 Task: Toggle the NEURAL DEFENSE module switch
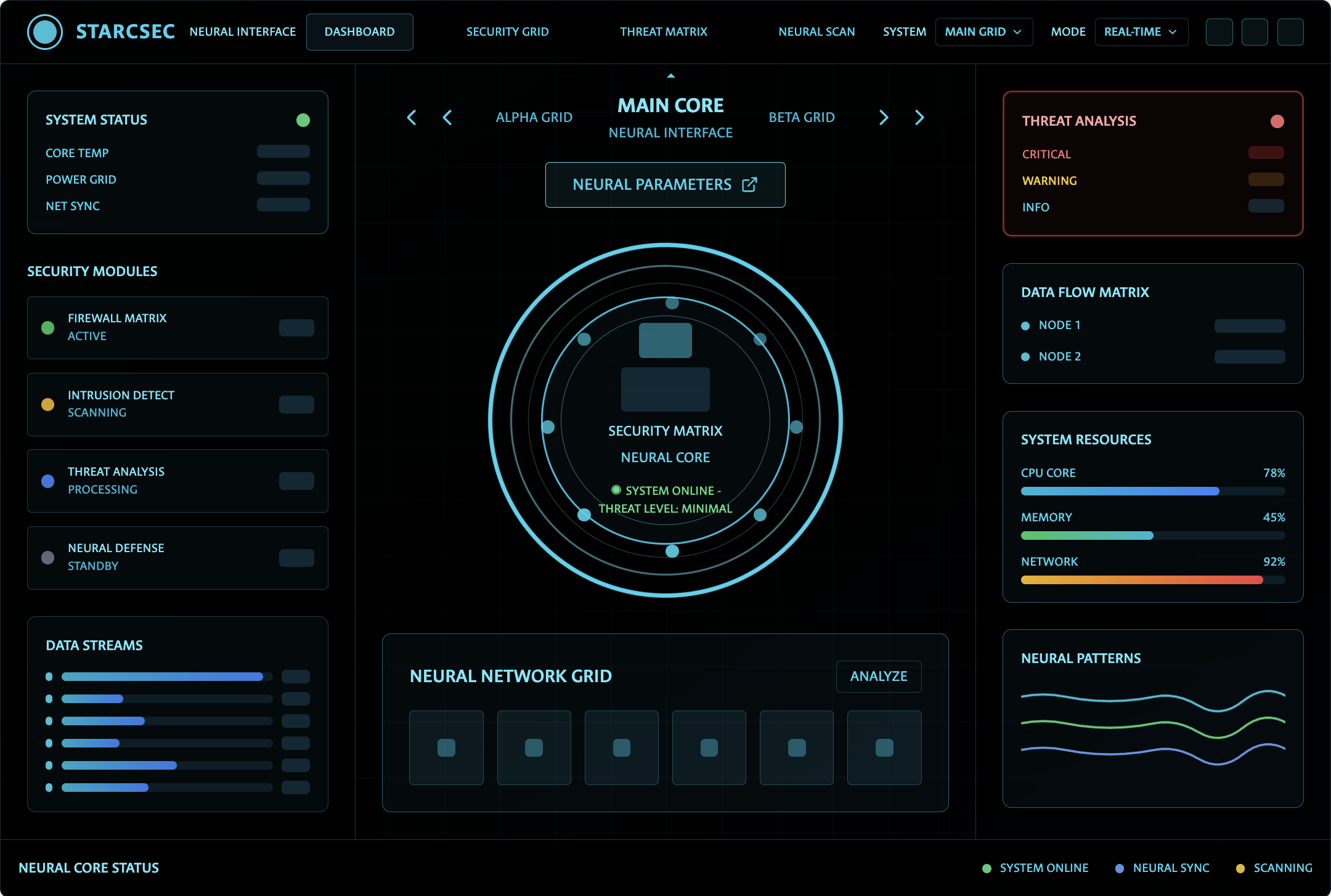[x=296, y=558]
